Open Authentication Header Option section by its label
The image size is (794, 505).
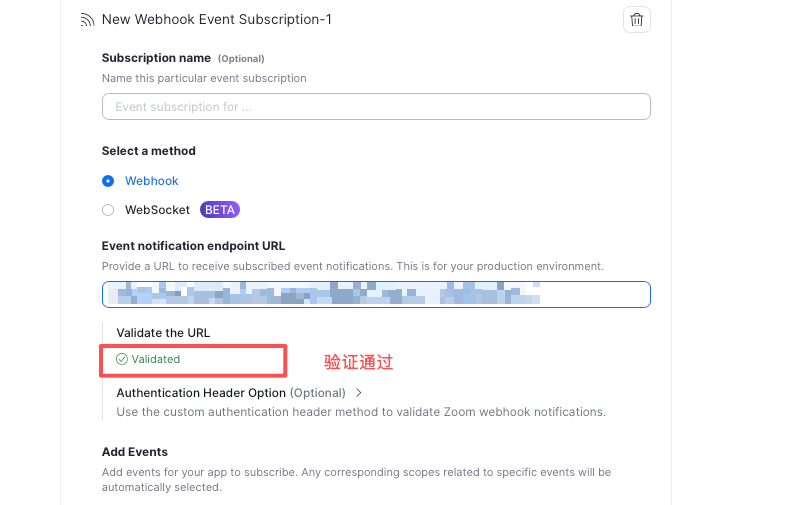click(x=201, y=393)
